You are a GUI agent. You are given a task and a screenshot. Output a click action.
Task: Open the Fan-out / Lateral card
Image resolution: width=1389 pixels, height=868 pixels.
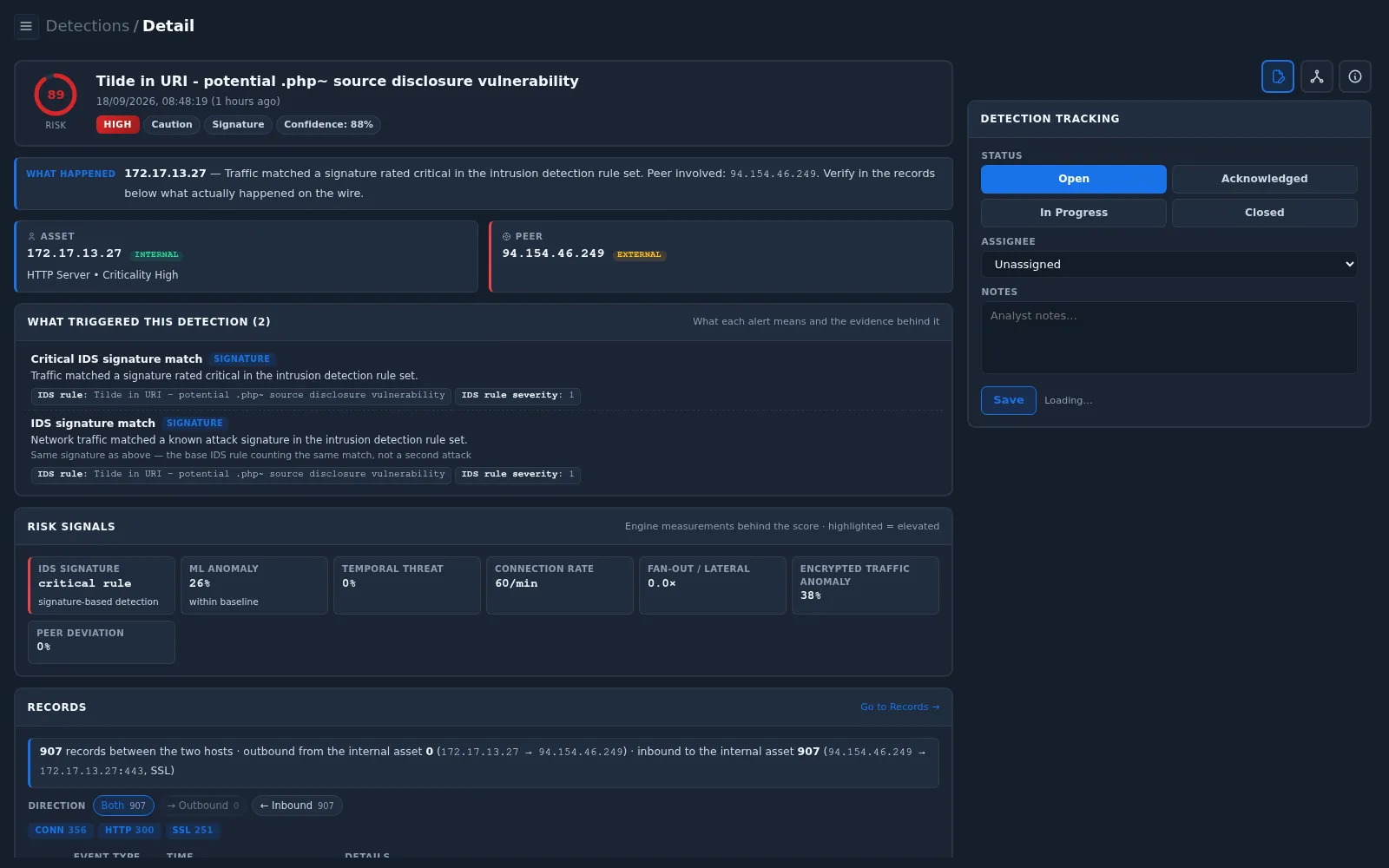[713, 586]
